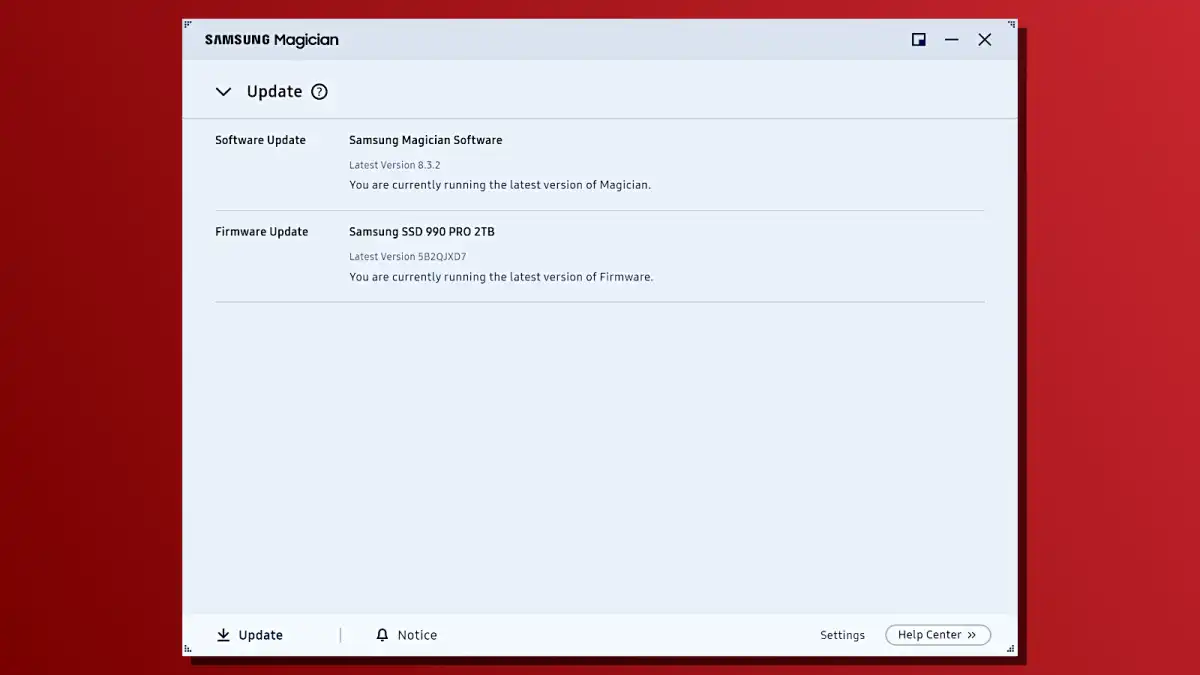
Task: Click the Latest Version 8.3.2 text
Action: 394,165
